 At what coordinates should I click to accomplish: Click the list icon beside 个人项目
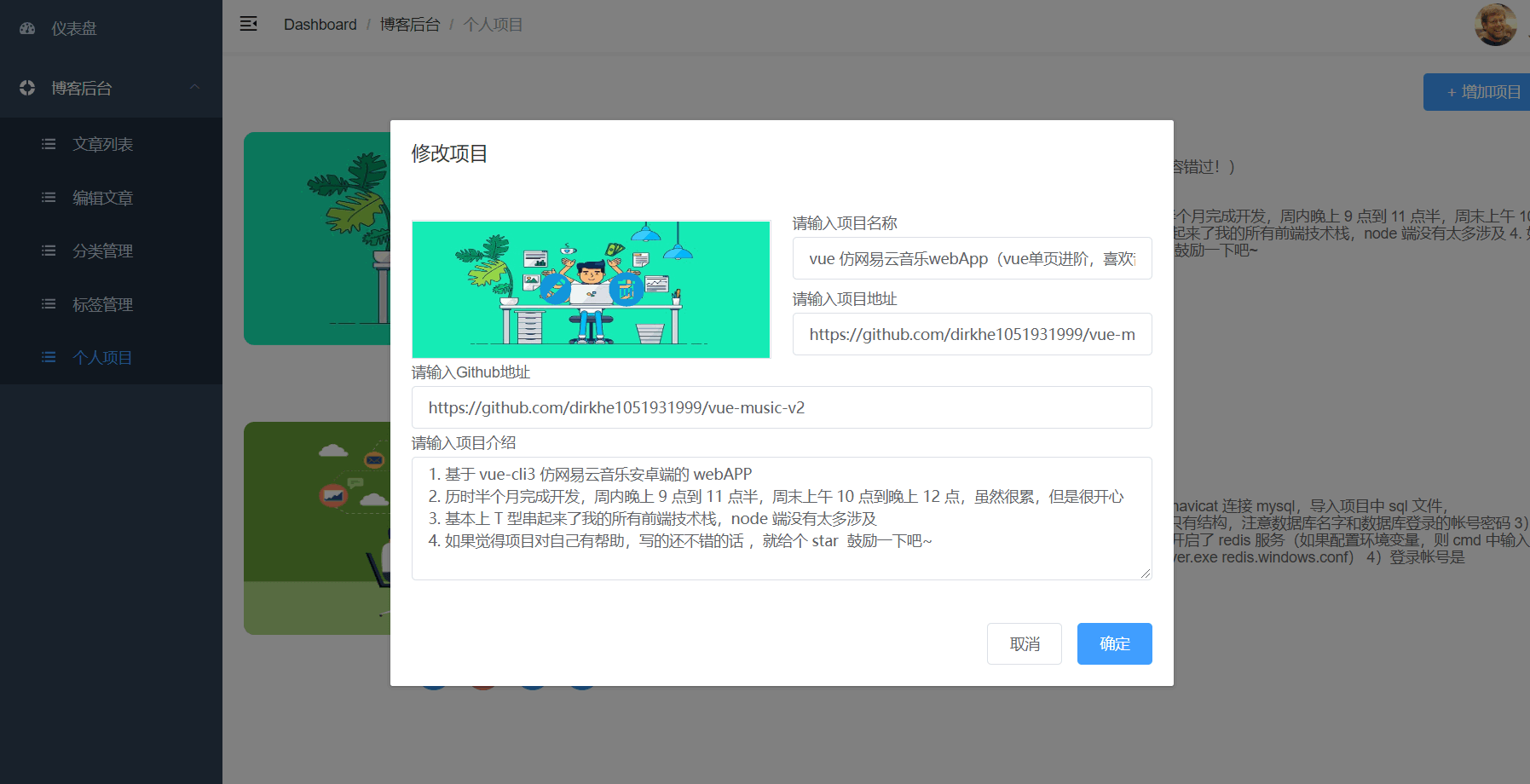click(x=49, y=357)
